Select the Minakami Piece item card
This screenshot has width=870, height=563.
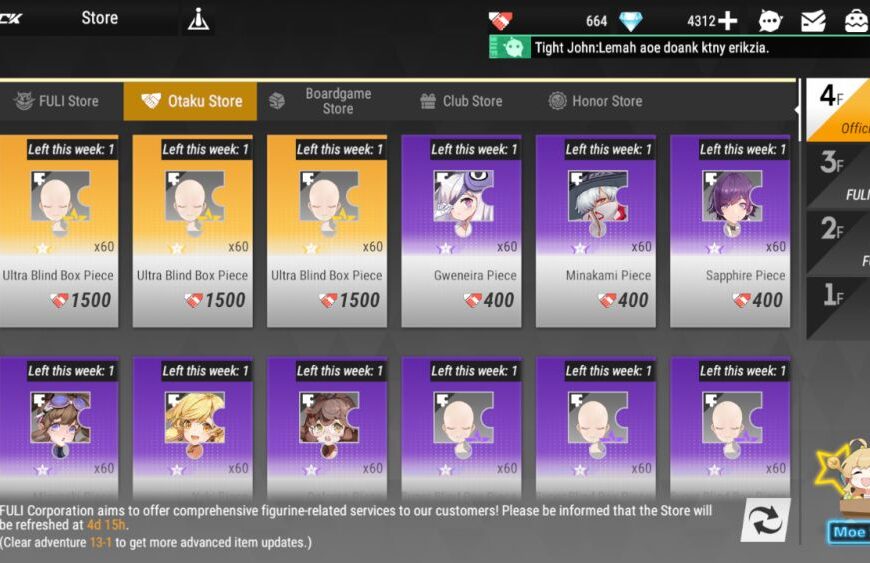[595, 231]
